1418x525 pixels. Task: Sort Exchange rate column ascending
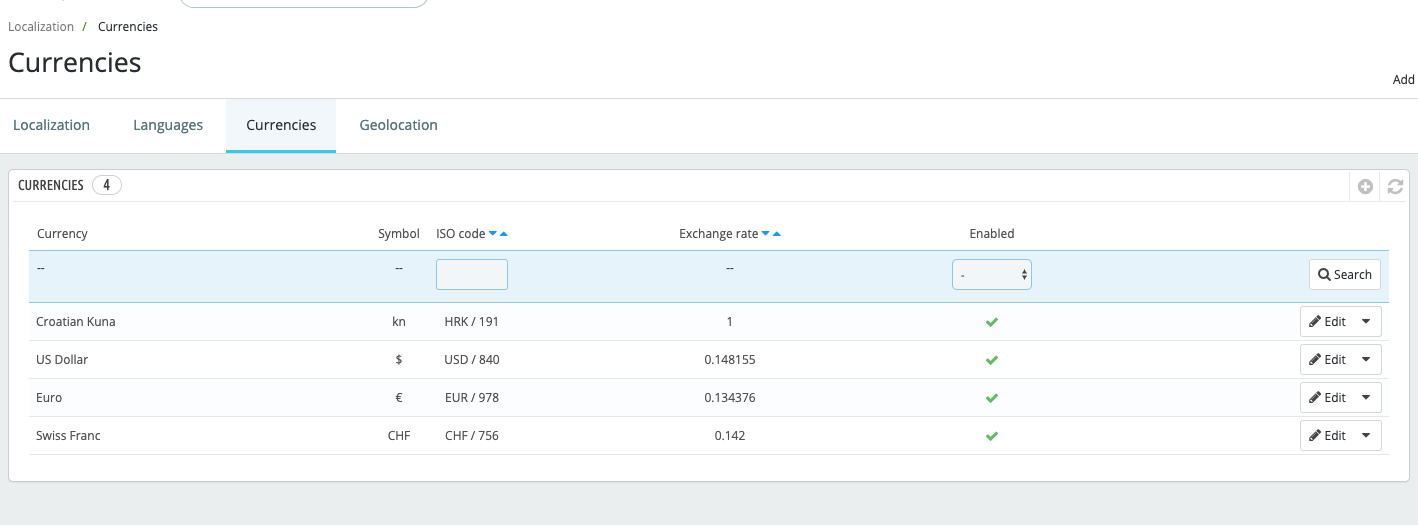777,234
